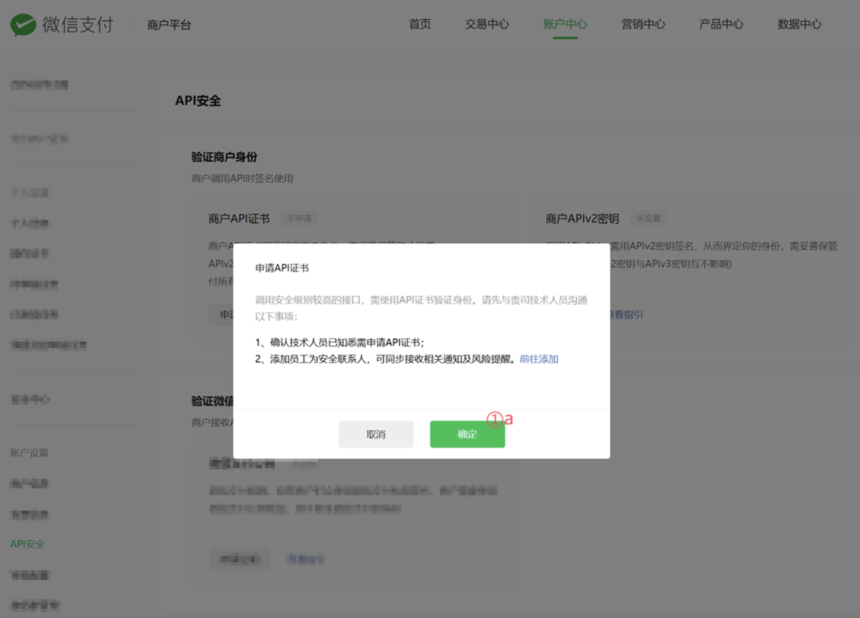860x618 pixels.
Task: Select API安全 in the sidebar
Action: [x=27, y=544]
